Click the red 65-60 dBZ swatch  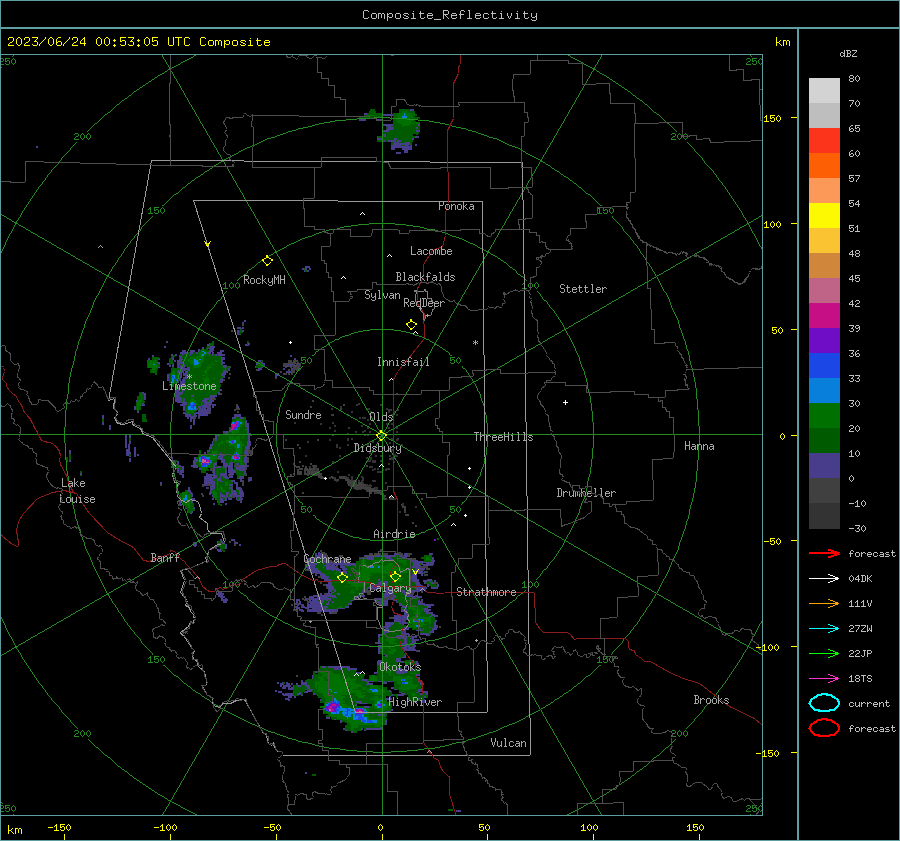click(824, 141)
